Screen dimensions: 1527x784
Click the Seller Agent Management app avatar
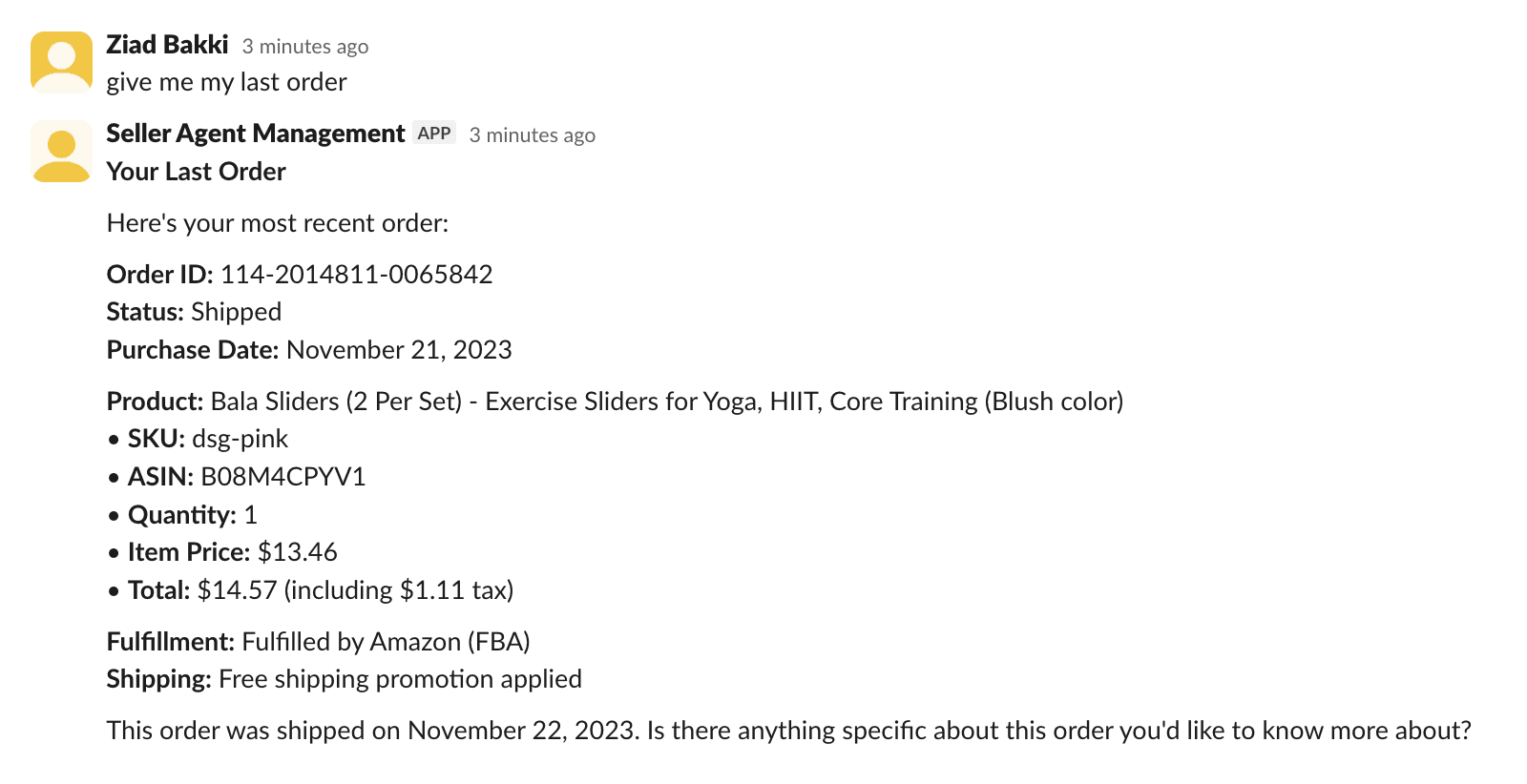[61, 151]
